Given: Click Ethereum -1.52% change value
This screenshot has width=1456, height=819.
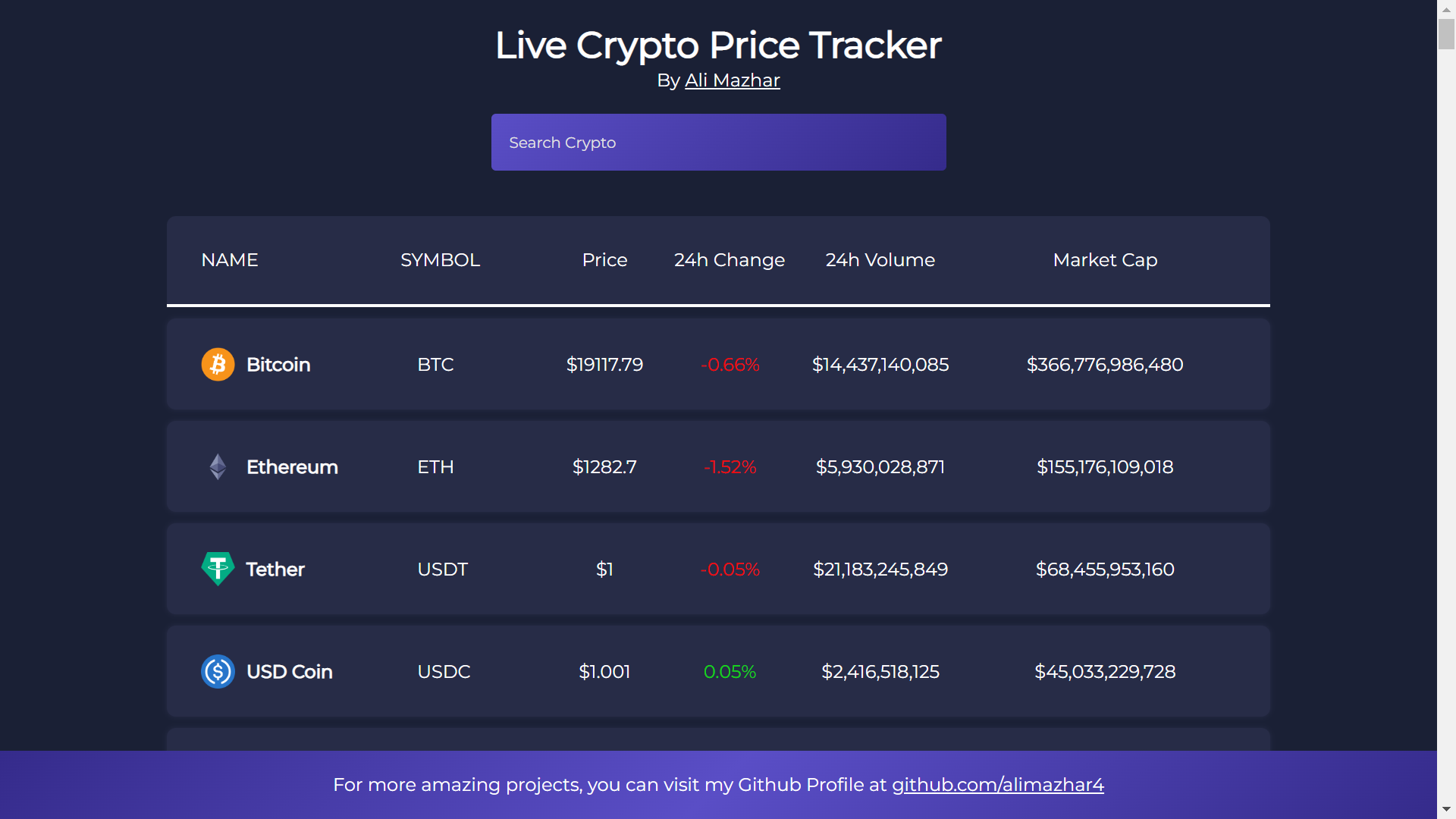Looking at the screenshot, I should [x=729, y=467].
